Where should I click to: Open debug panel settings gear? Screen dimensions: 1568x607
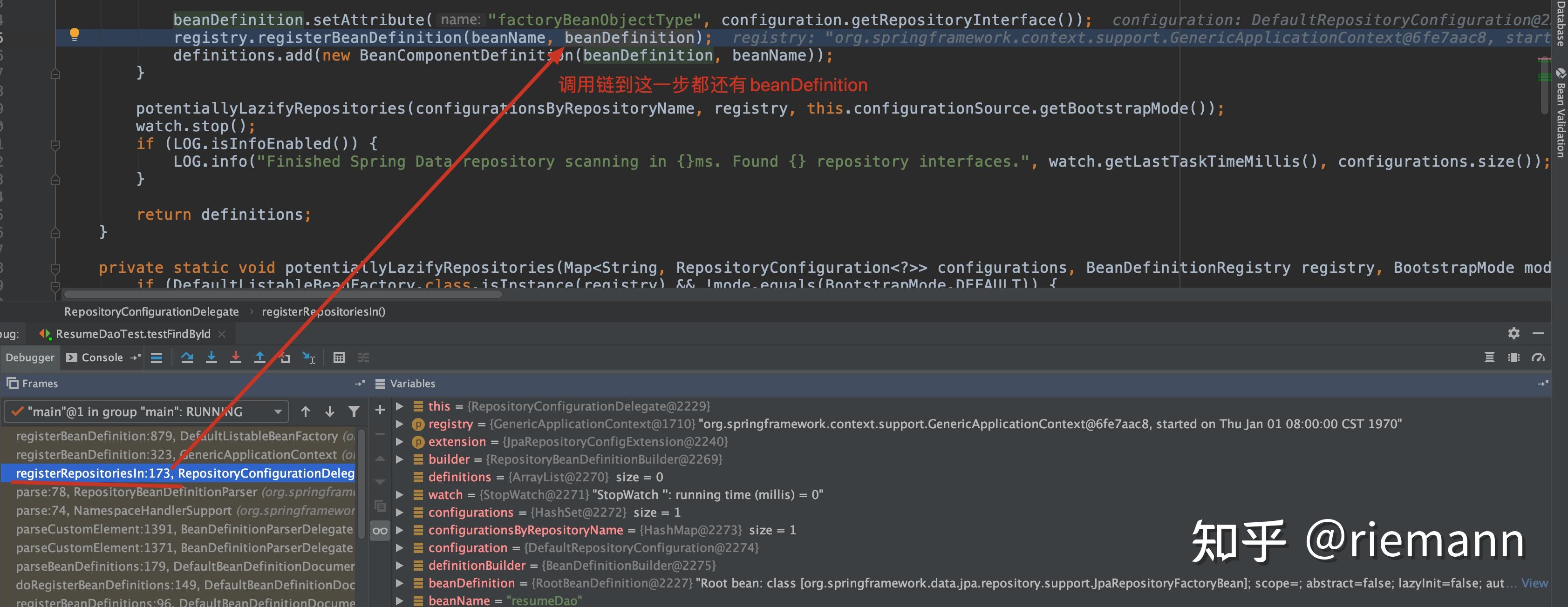[1513, 333]
